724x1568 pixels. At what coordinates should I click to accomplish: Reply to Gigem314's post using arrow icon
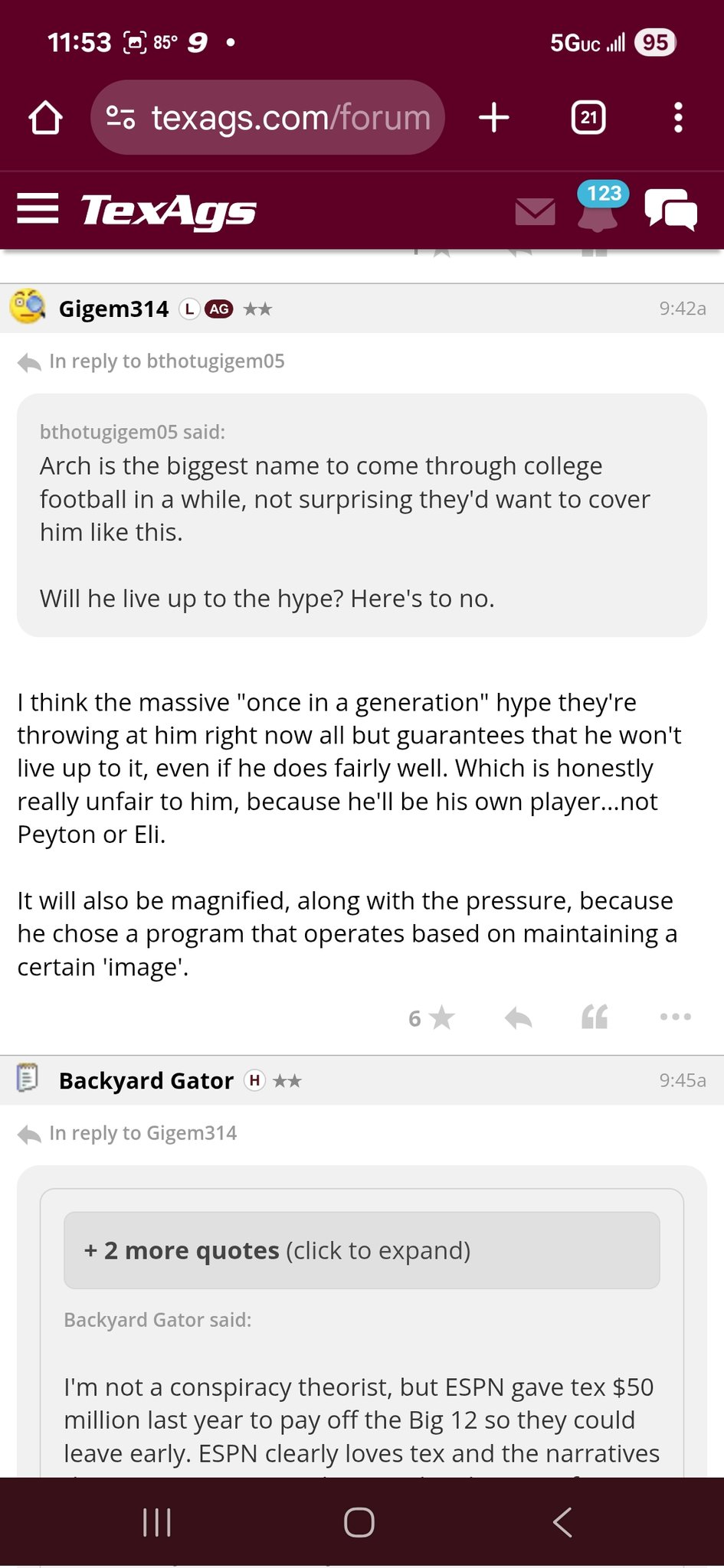tap(519, 1018)
